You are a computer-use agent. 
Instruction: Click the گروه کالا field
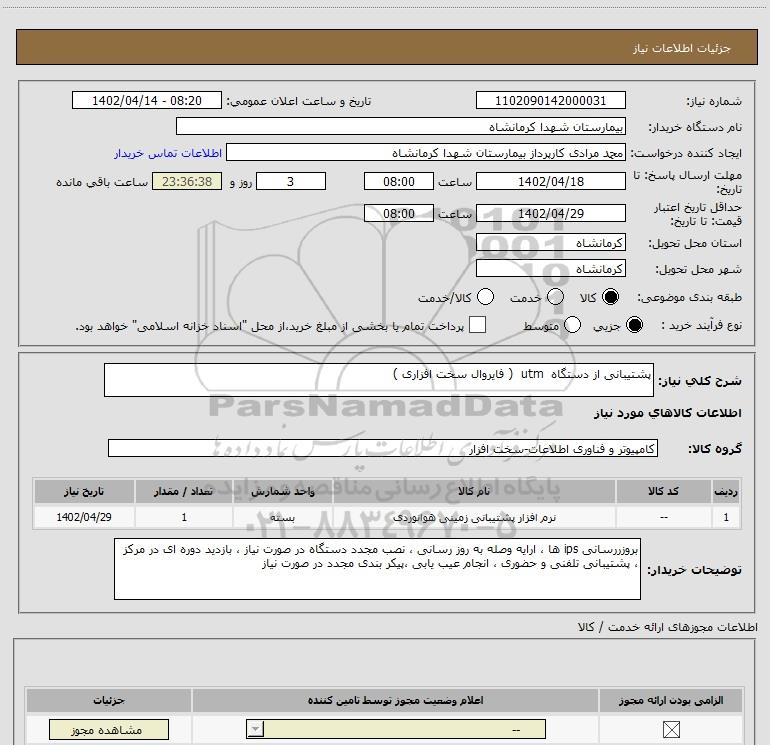[383, 448]
